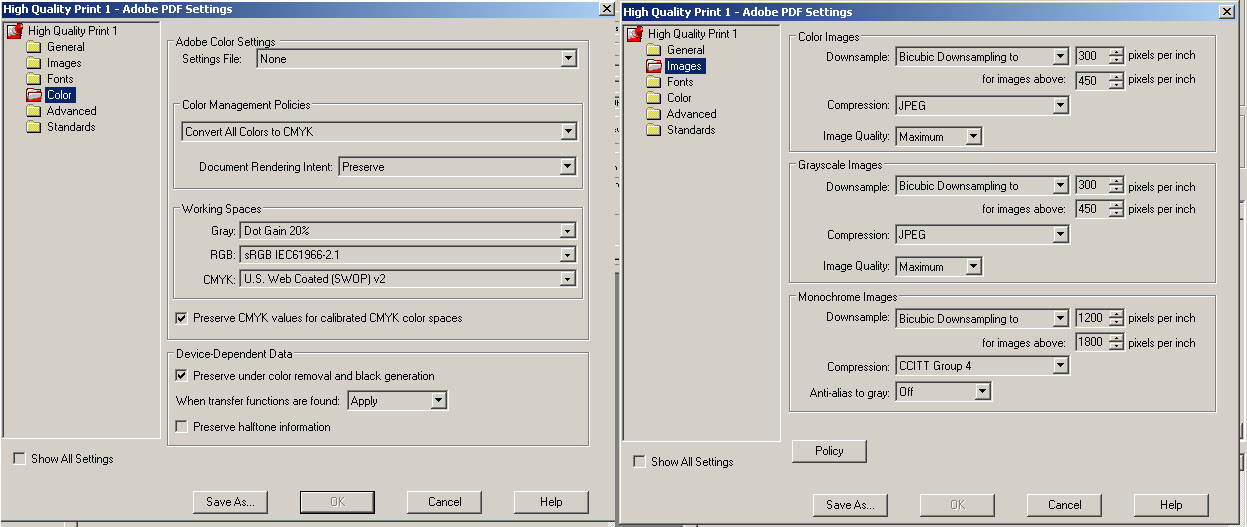Open Monochrome CCITT Group 4 compression dropdown

982,366
